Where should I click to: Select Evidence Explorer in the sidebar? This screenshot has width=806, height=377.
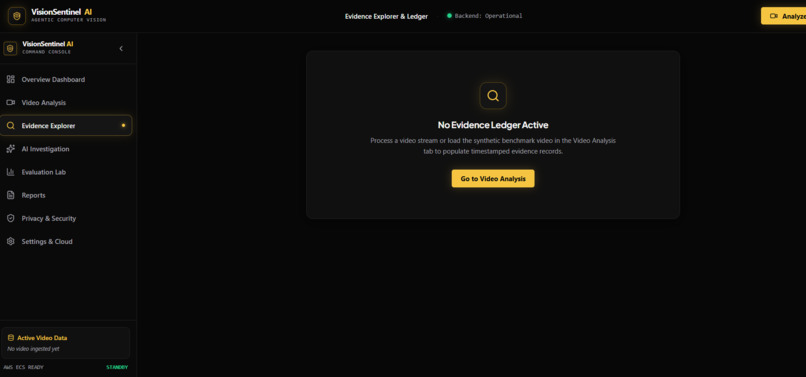coord(66,125)
